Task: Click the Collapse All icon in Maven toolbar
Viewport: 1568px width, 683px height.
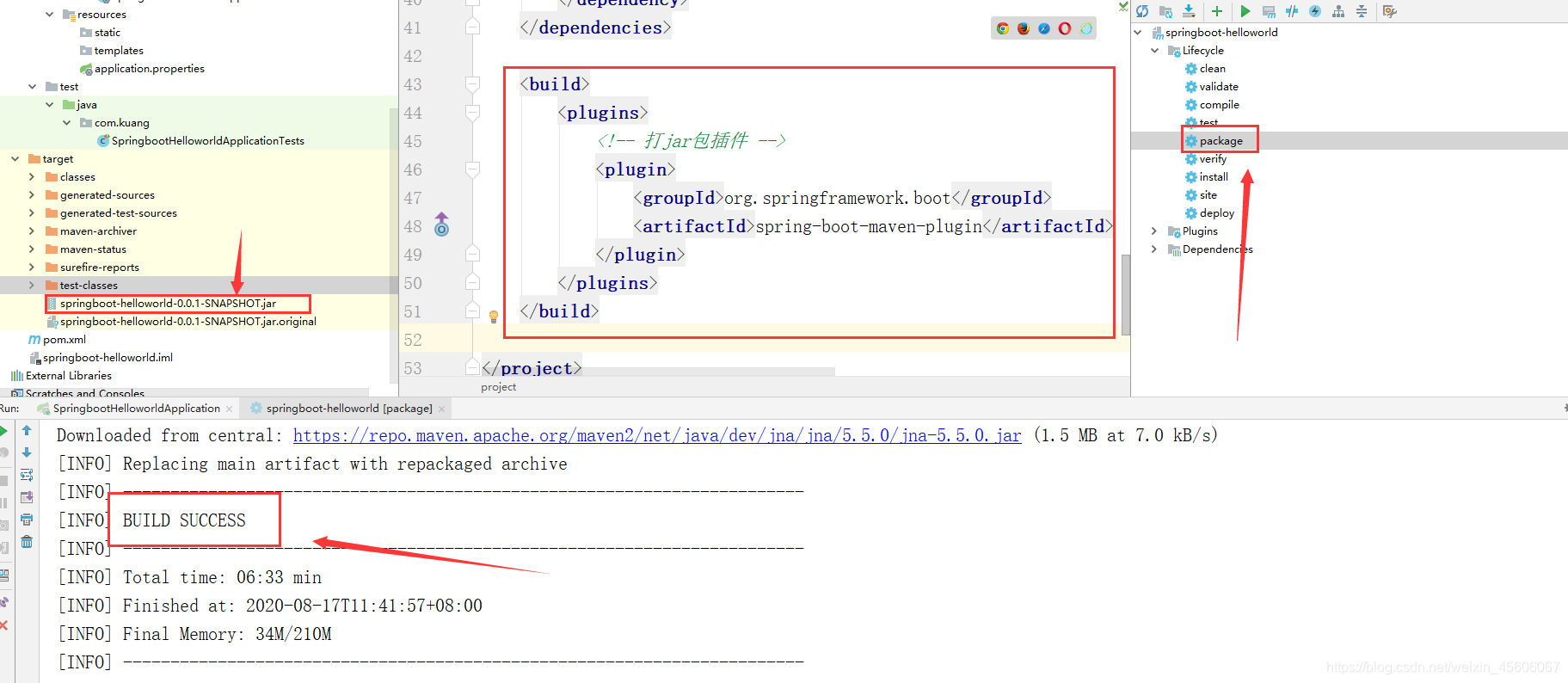Action: (x=1362, y=11)
